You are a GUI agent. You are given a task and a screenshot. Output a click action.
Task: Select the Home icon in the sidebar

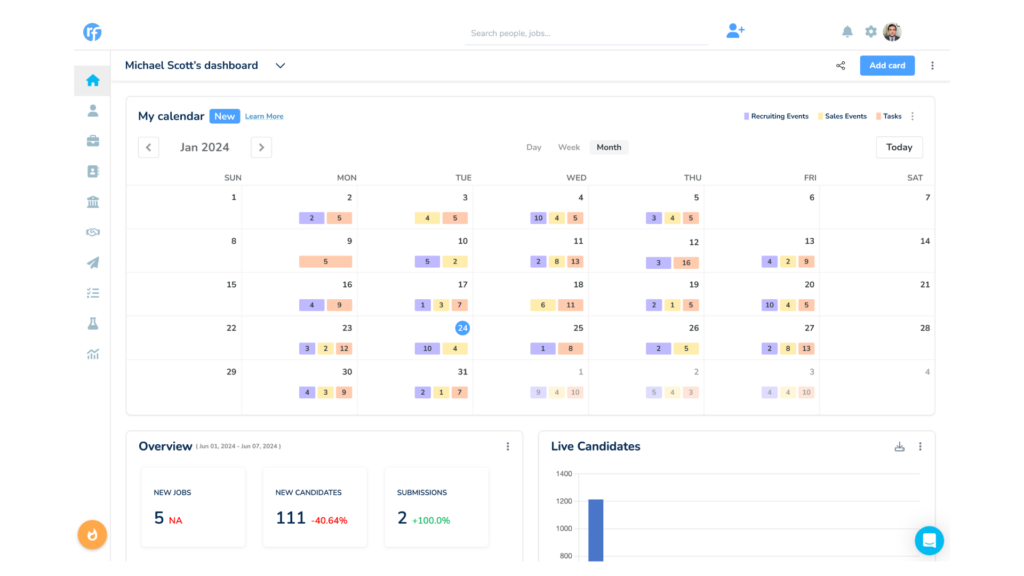(x=92, y=80)
